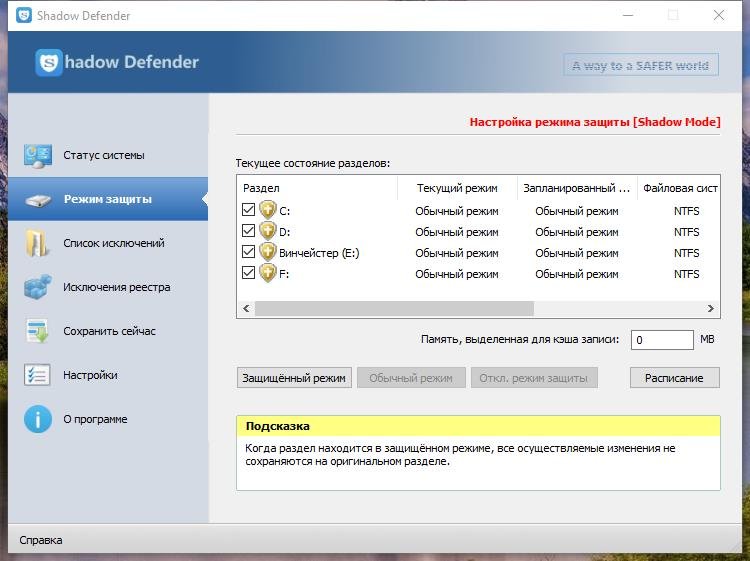Screen dimensions: 750x561
Task: Click the C: drive label
Action: [x=285, y=211]
